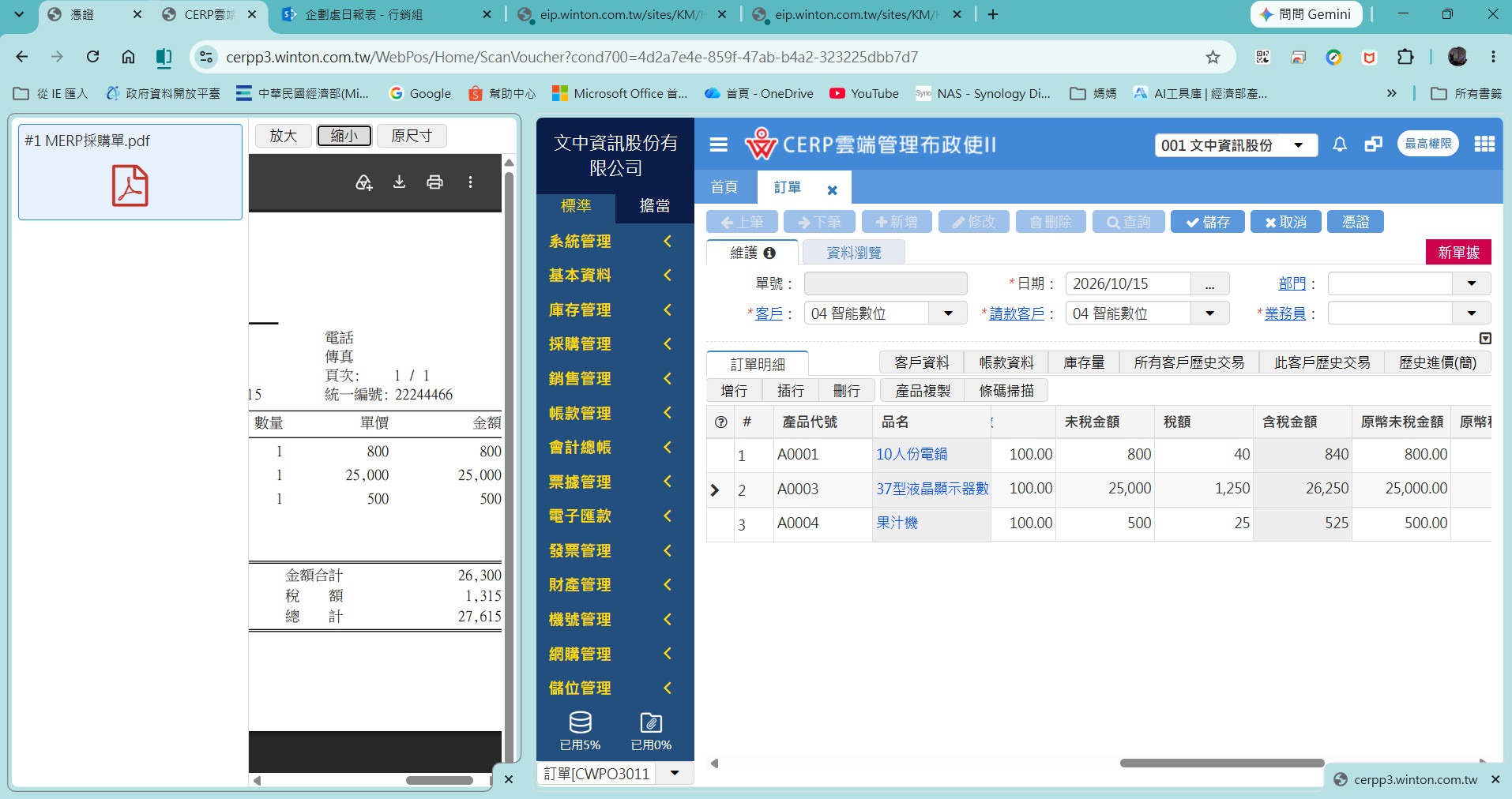The image size is (1512, 799).
Task: Click the info icon on 維護 tab
Action: (769, 253)
